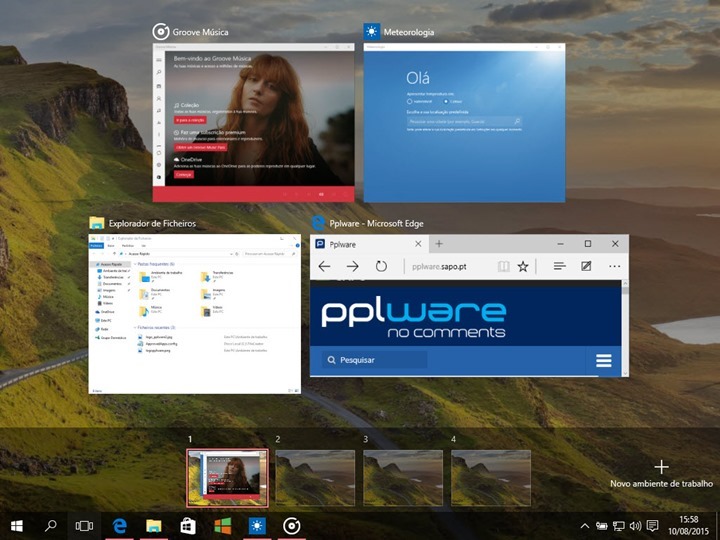Image resolution: width=720 pixels, height=540 pixels.
Task: Click the search magnifier in Meteorologia field
Action: coord(517,122)
